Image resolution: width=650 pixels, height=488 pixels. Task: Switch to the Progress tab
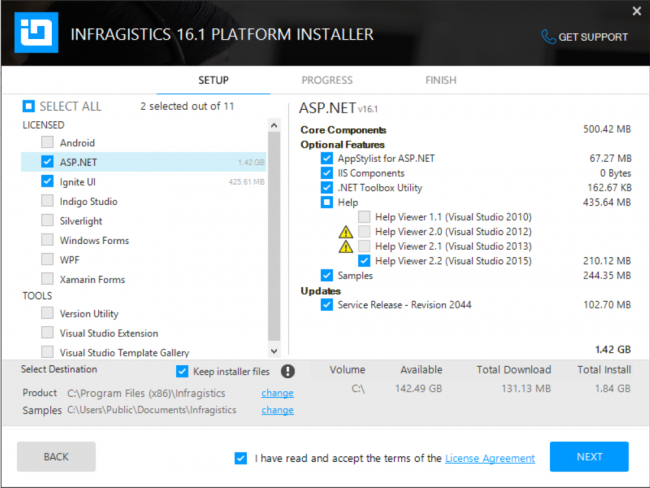coord(327,80)
